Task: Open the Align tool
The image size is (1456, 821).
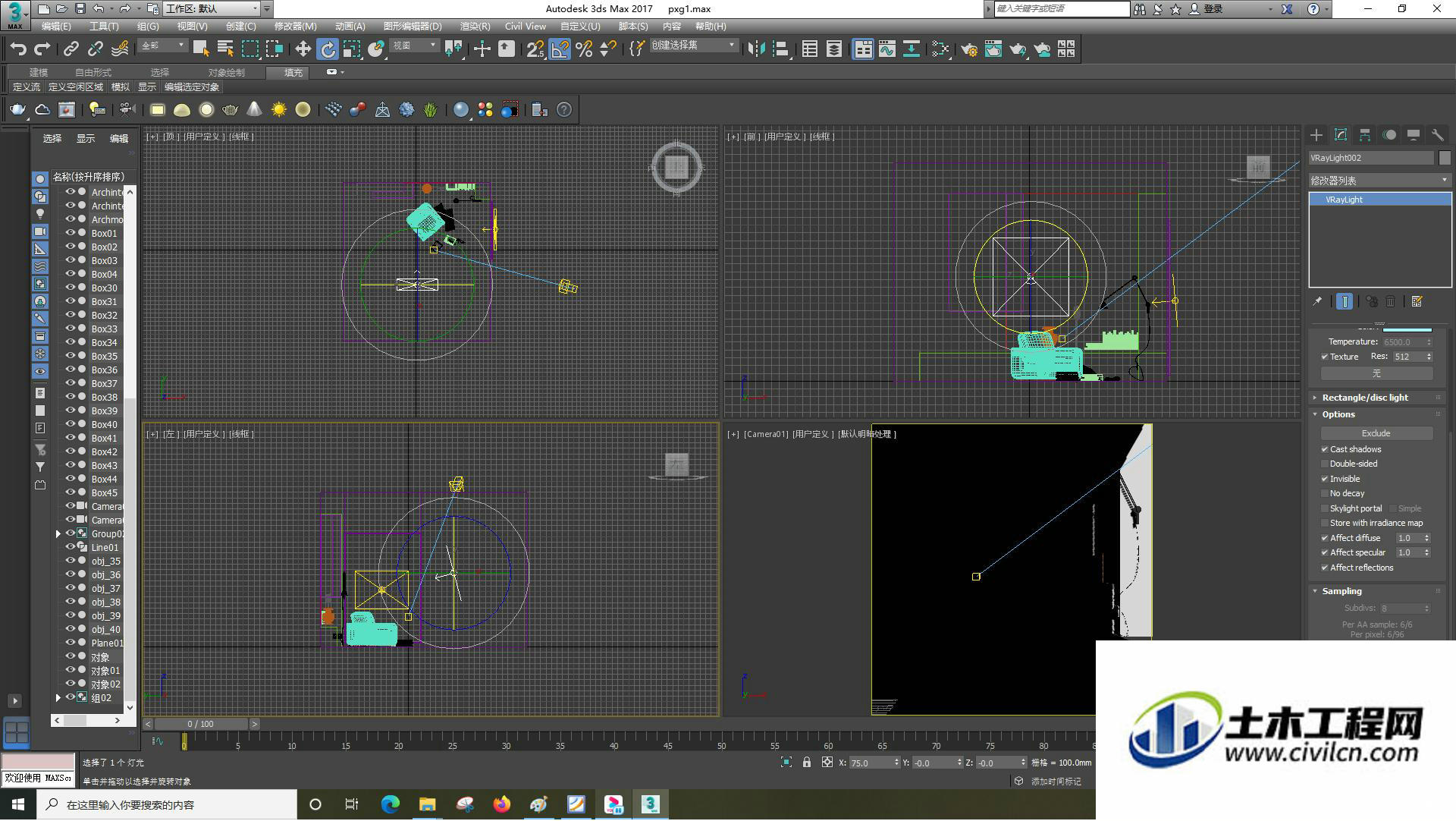Action: click(780, 49)
